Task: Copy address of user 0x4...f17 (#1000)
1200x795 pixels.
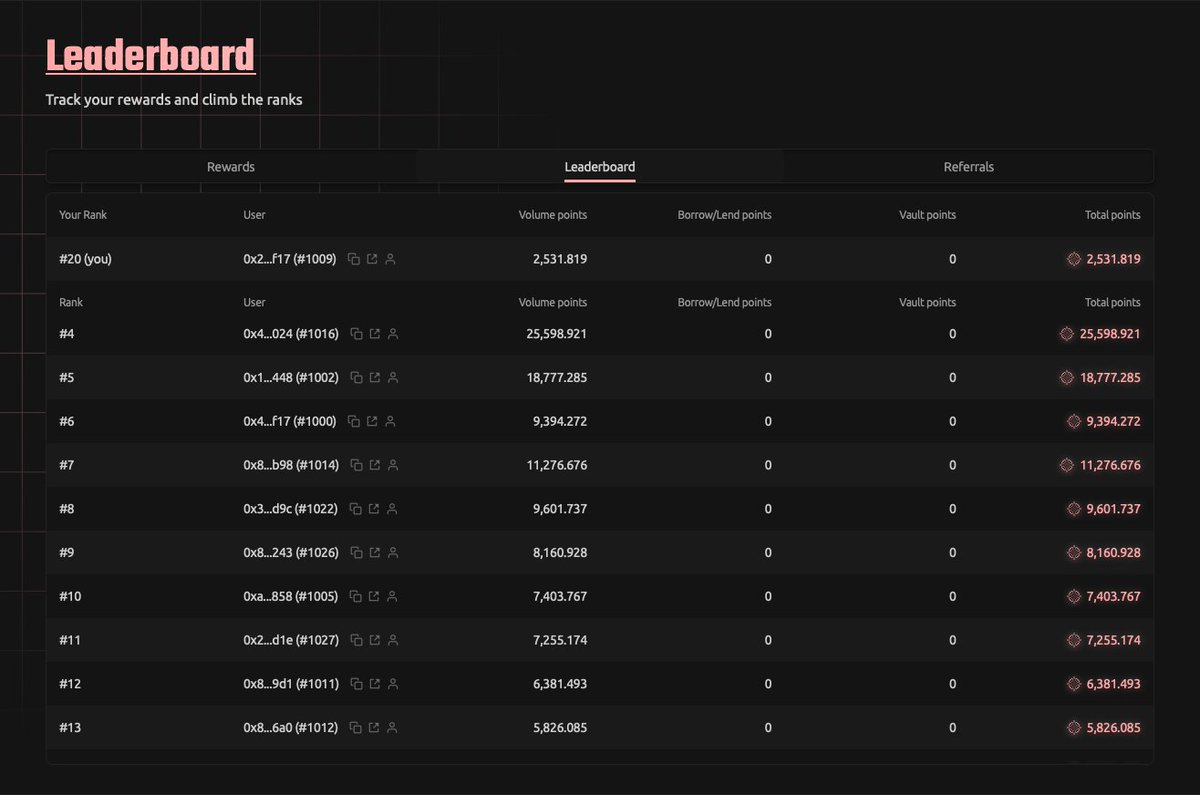Action: tap(354, 422)
